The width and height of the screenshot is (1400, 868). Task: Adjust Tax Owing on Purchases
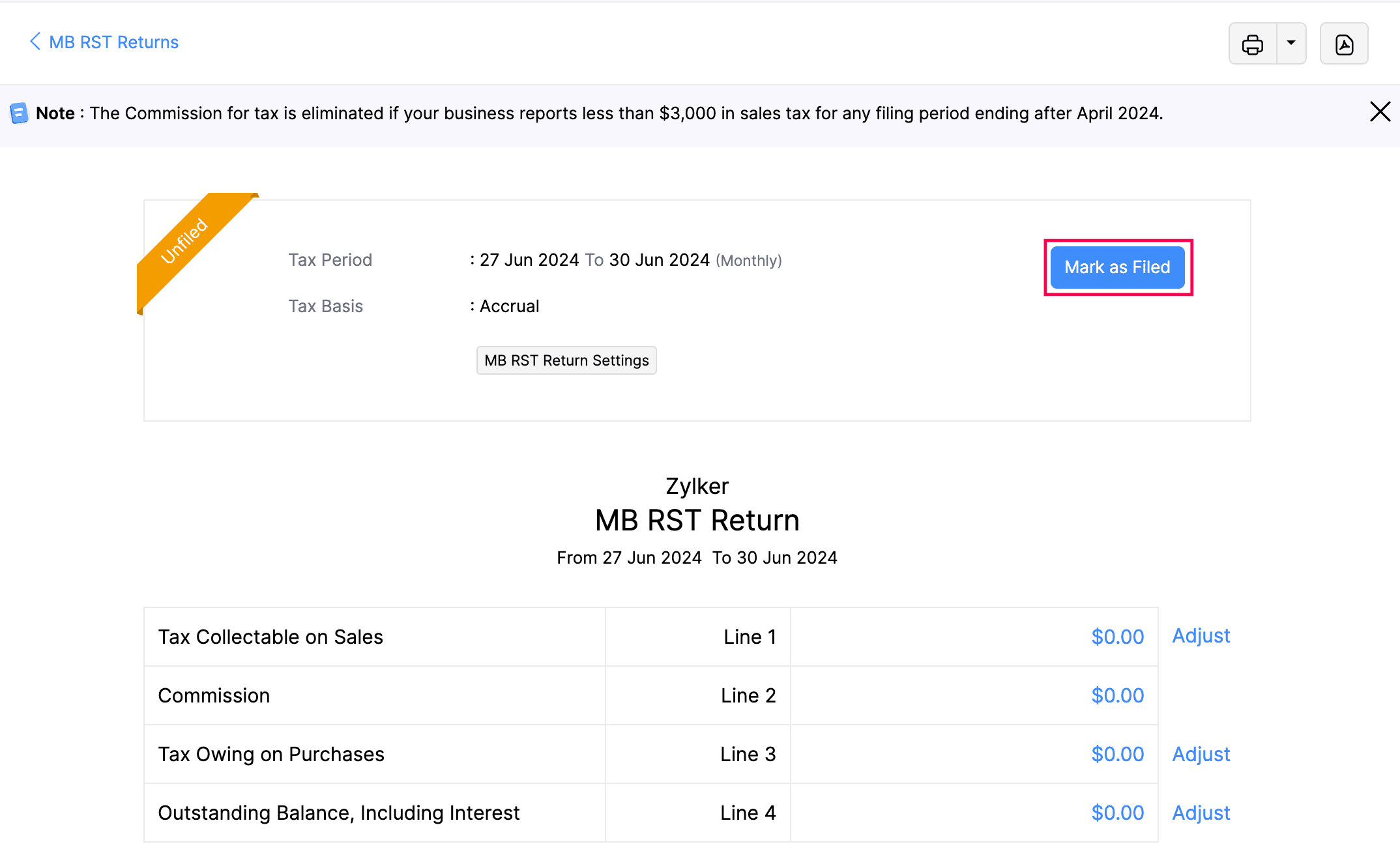[1201, 754]
